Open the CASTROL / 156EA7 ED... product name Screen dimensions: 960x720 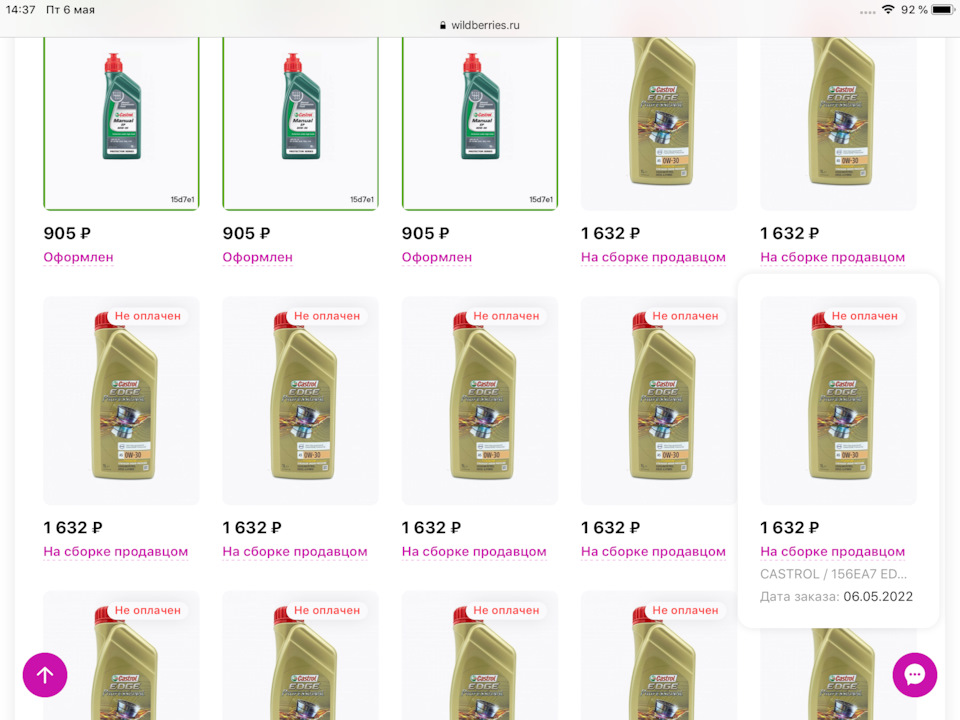[x=833, y=574]
